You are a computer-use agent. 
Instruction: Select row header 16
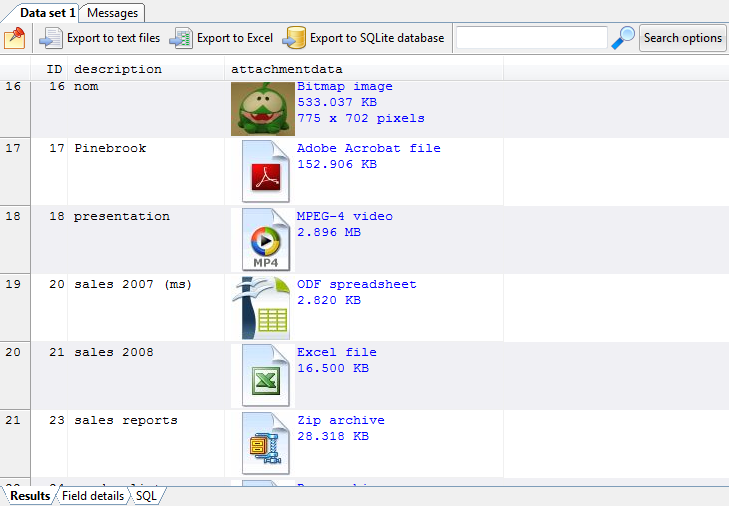[x=15, y=109]
